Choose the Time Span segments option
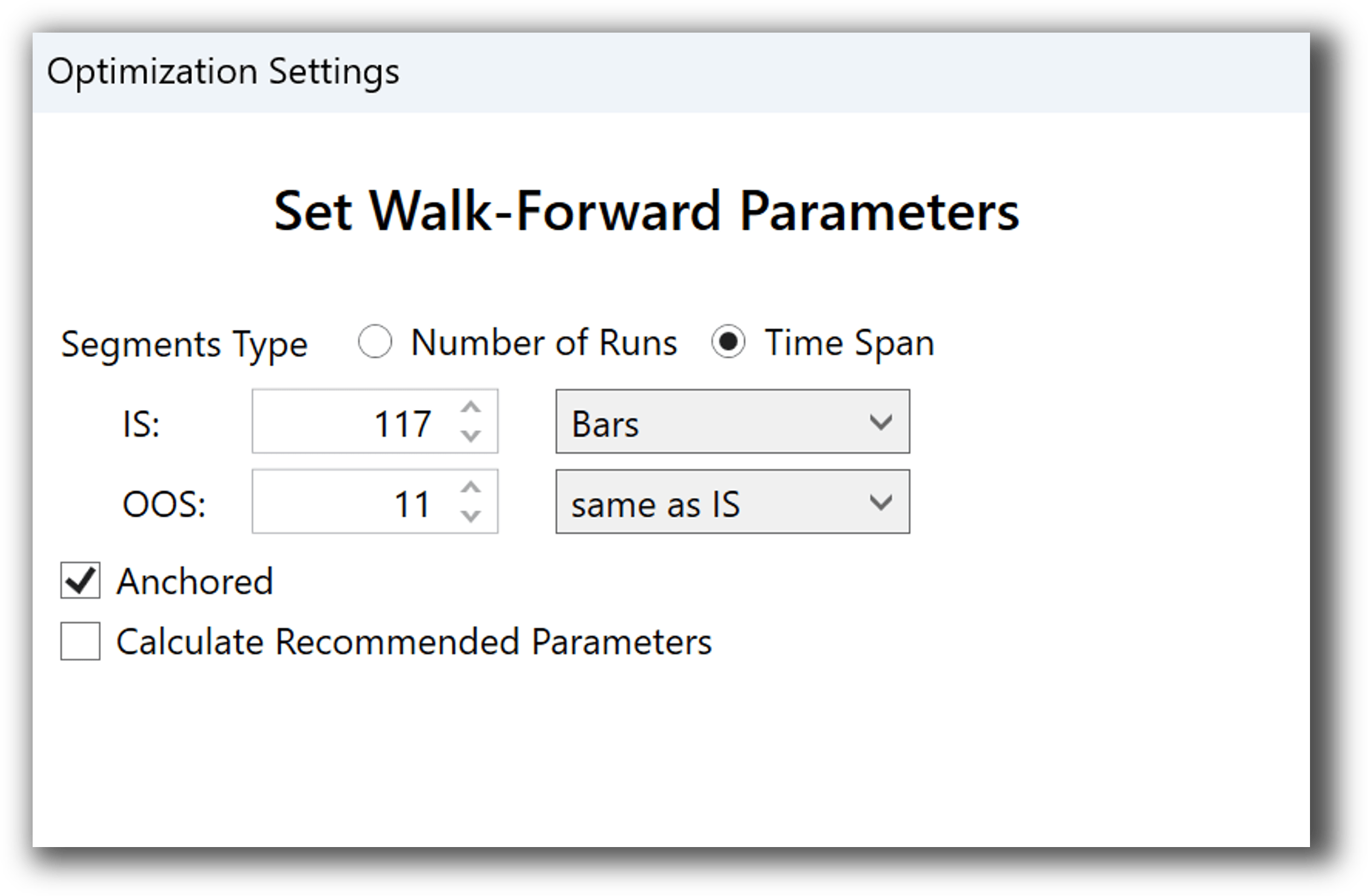Screen dimensions: 1368x896 pyautogui.click(x=728, y=342)
